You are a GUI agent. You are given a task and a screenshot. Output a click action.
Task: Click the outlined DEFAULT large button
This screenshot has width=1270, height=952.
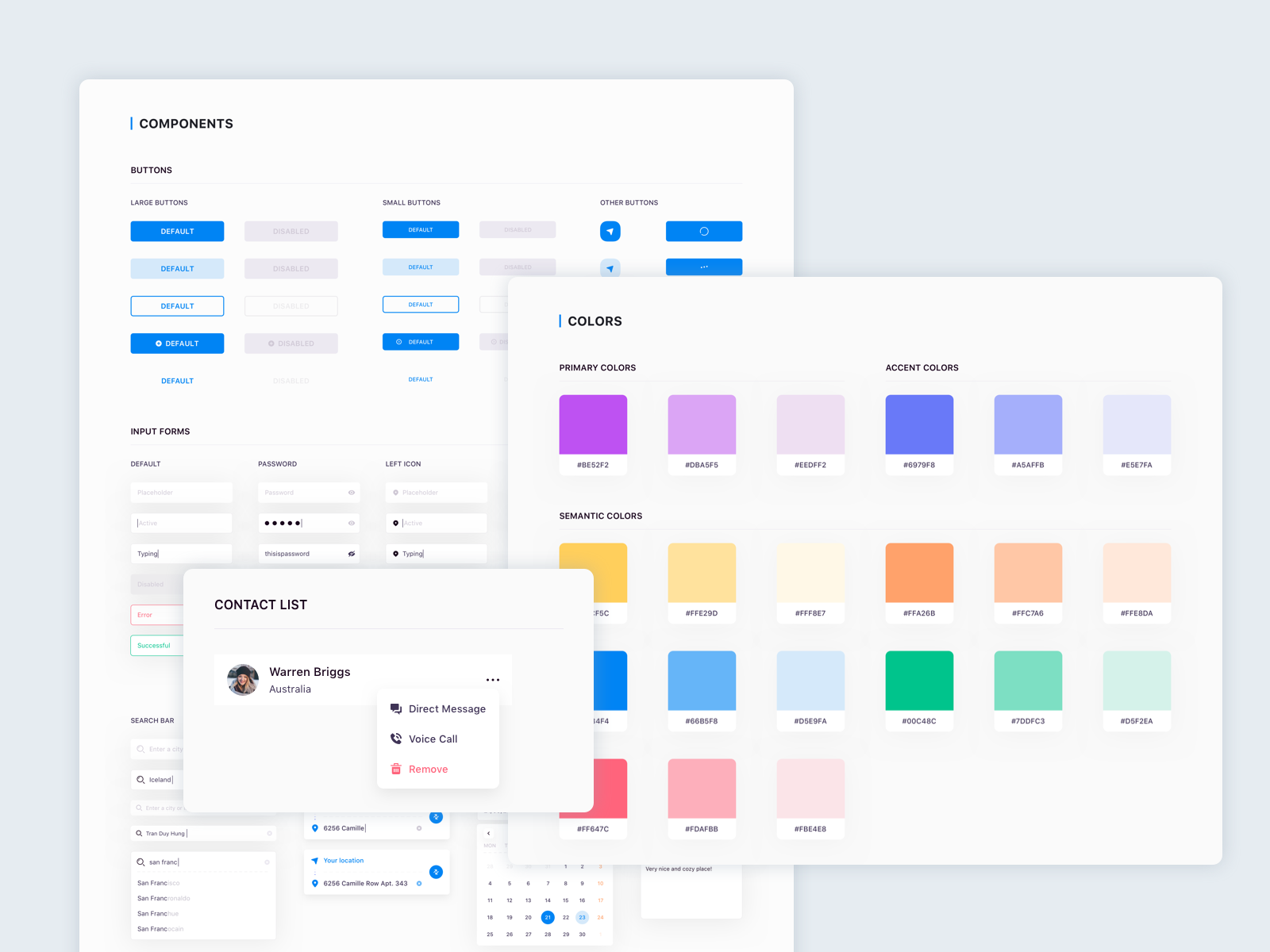click(x=177, y=305)
